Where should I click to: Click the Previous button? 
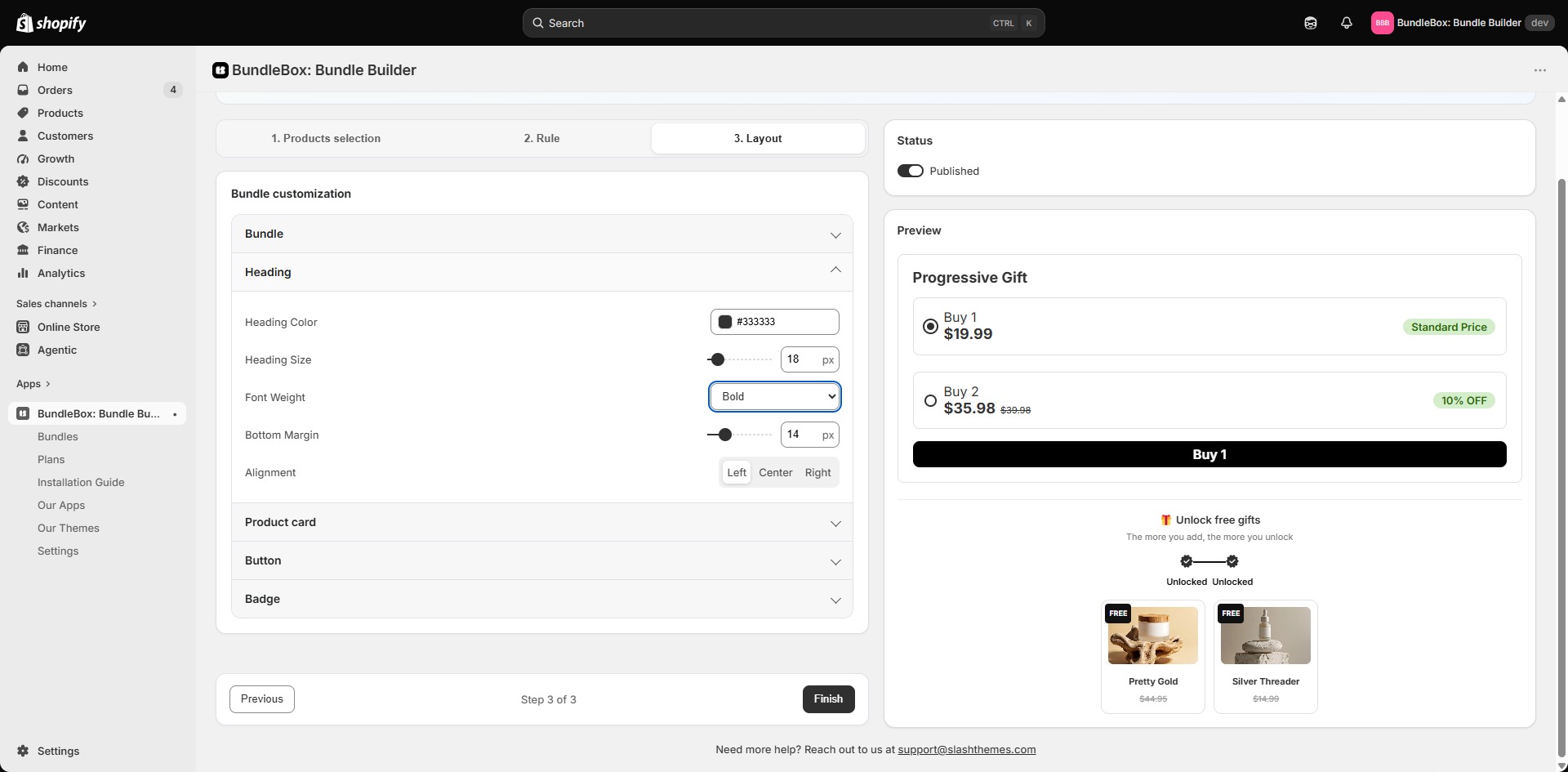262,699
